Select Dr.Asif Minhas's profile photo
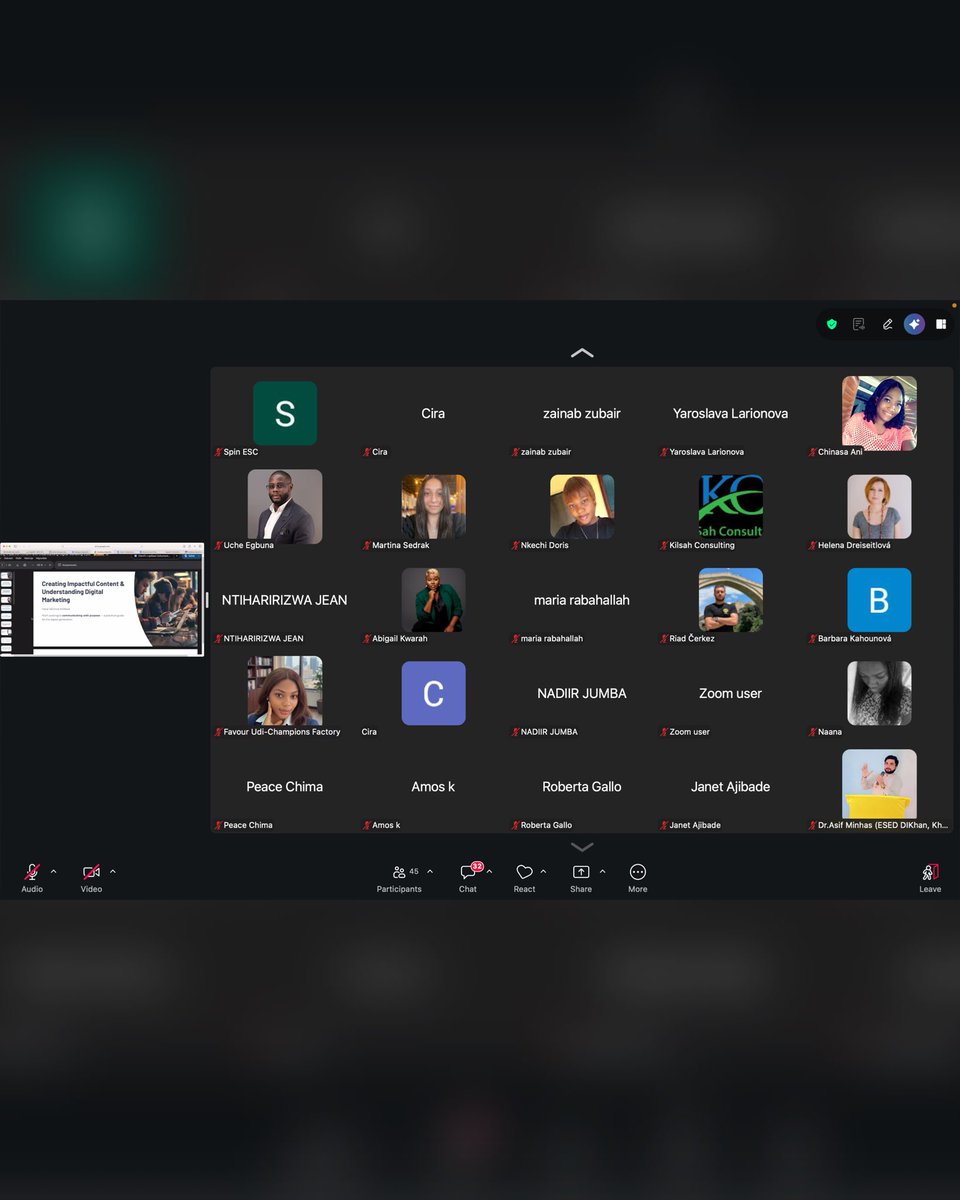 879,784
